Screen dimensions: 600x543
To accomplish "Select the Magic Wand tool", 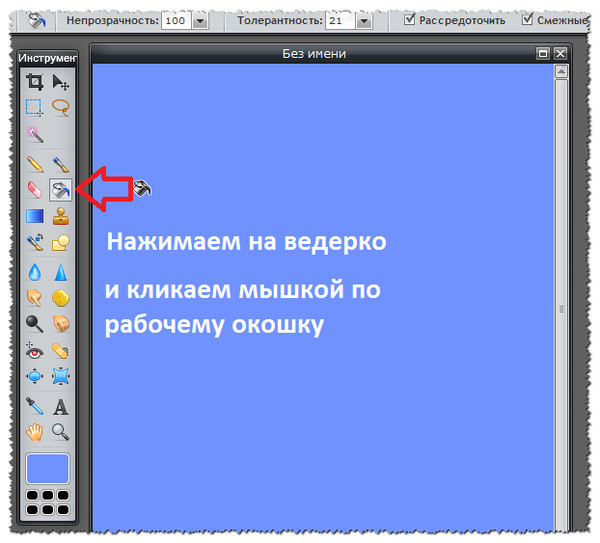I will tap(34, 134).
